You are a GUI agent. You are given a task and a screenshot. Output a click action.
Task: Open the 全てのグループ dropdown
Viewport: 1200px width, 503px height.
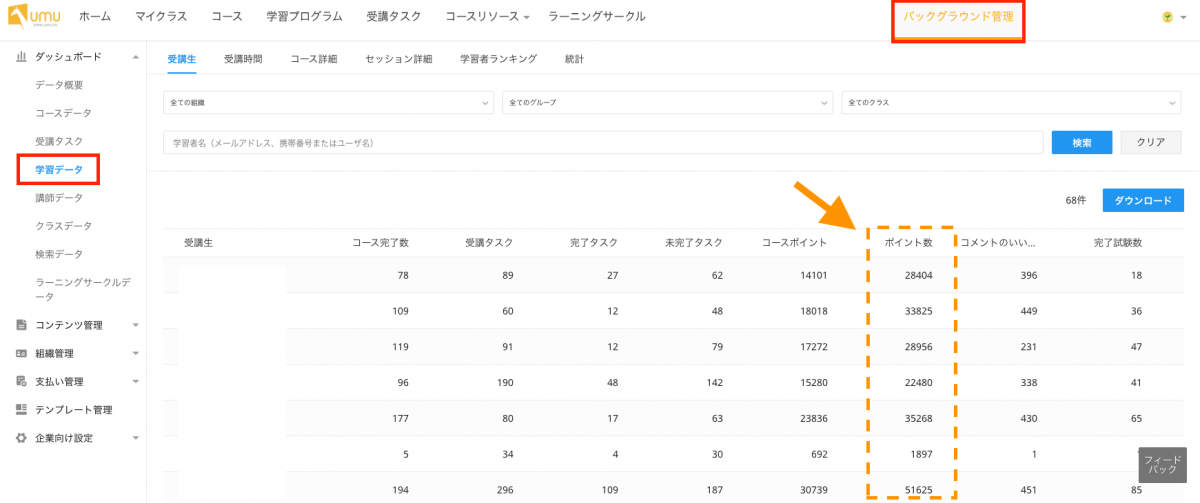(x=667, y=103)
